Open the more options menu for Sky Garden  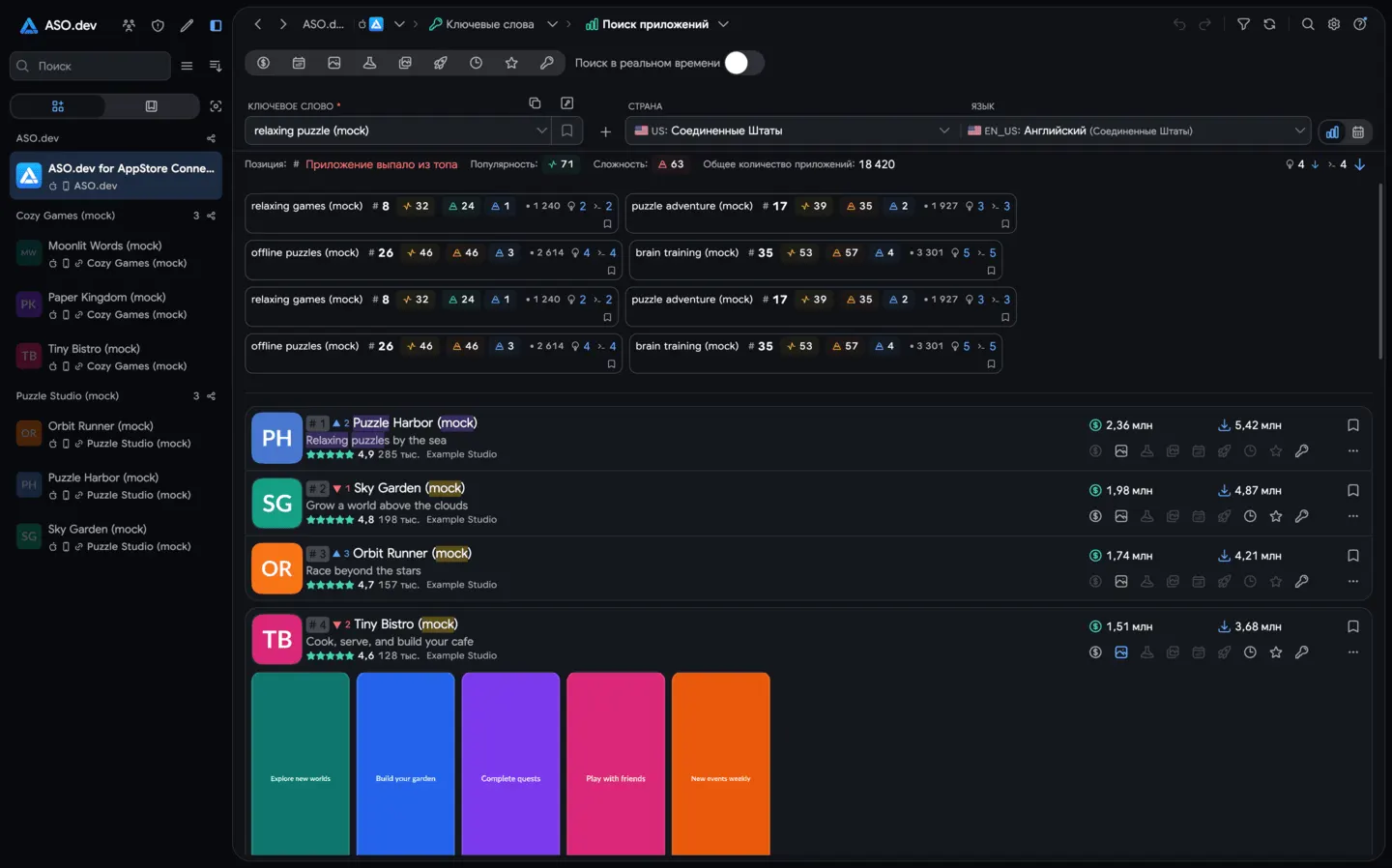click(1353, 516)
